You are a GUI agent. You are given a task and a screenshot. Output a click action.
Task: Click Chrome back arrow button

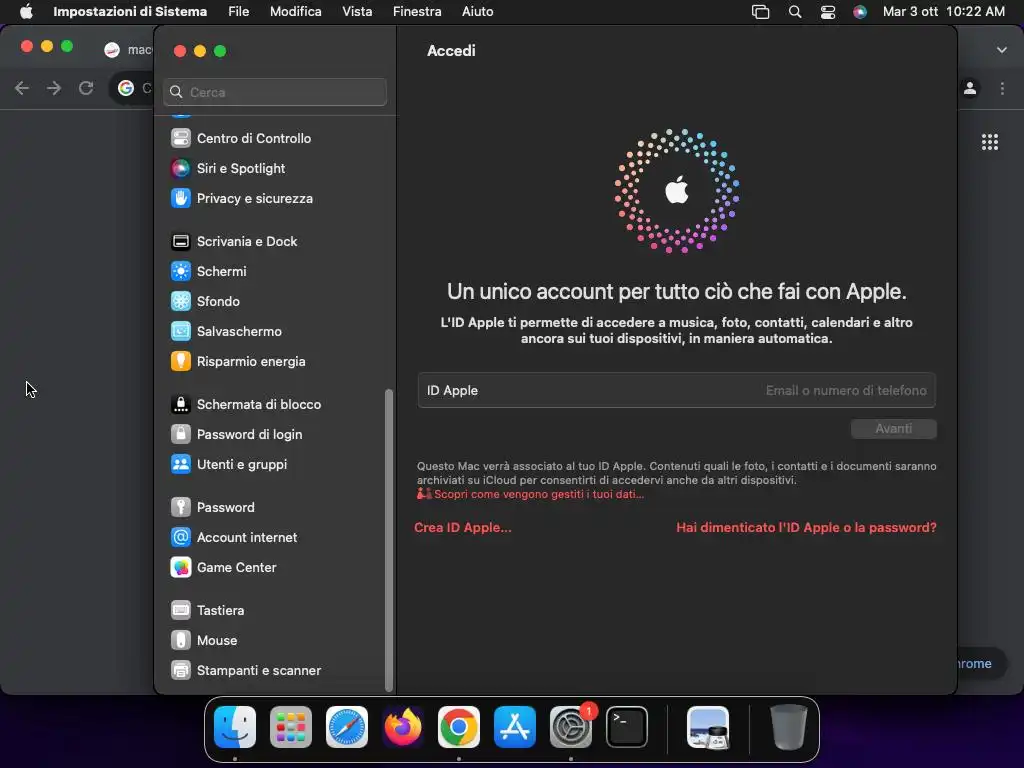22,88
